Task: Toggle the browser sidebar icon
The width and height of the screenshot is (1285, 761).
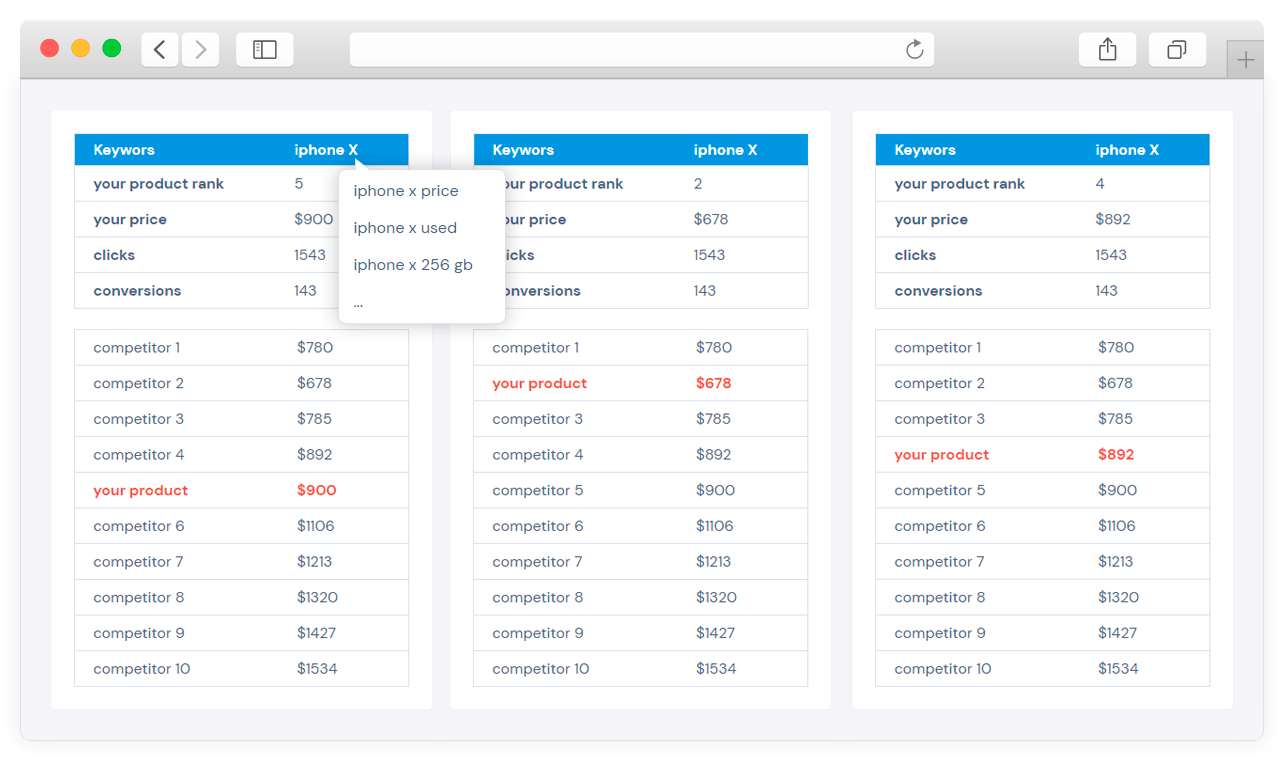Action: pyautogui.click(x=265, y=49)
